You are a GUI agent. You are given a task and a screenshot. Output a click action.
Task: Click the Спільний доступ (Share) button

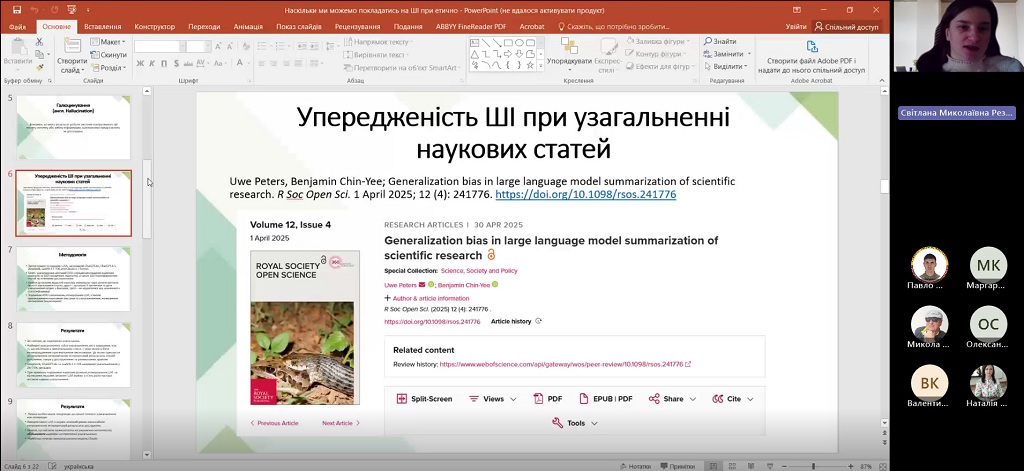click(x=845, y=27)
